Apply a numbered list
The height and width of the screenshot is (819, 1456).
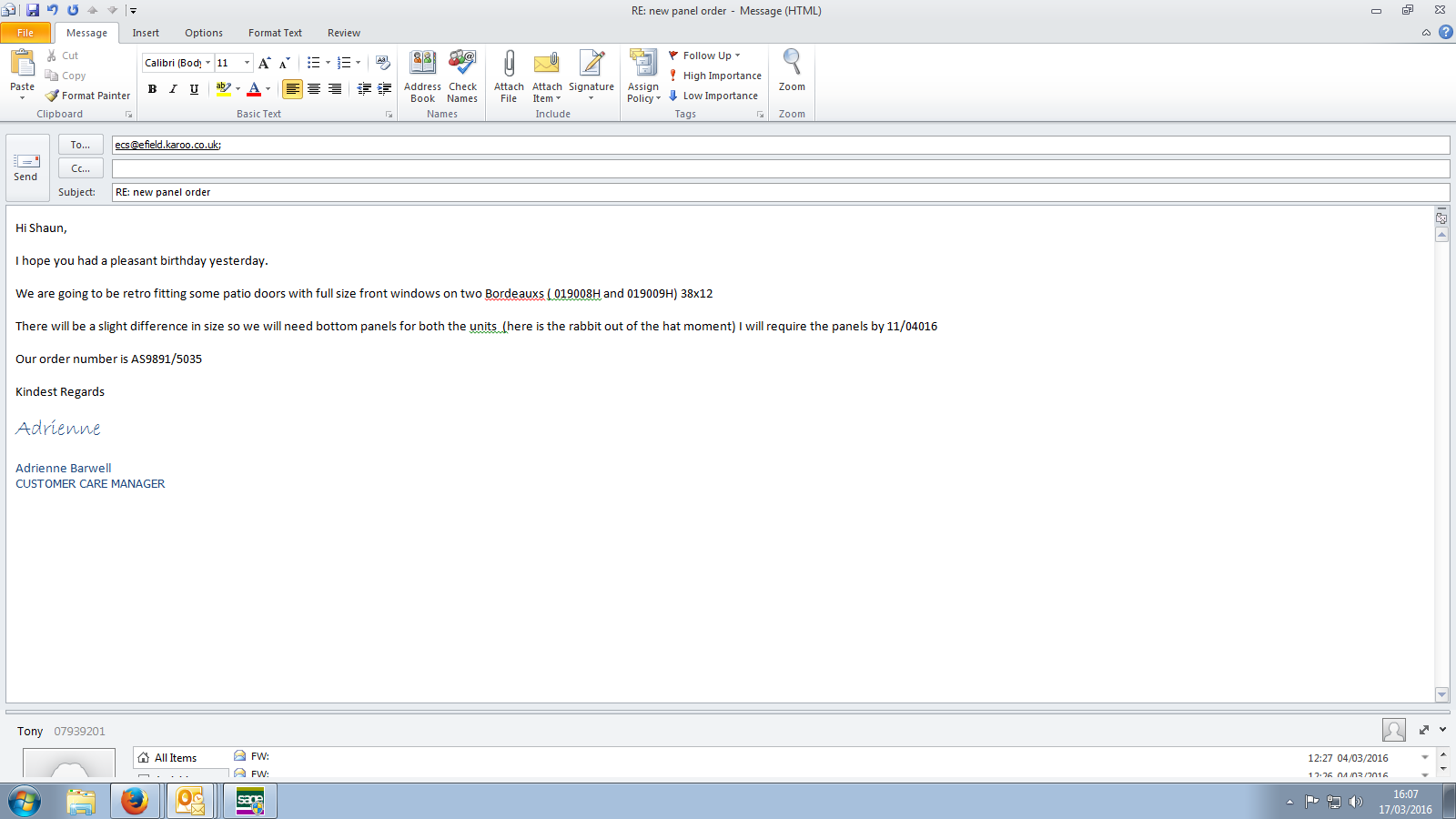point(343,63)
